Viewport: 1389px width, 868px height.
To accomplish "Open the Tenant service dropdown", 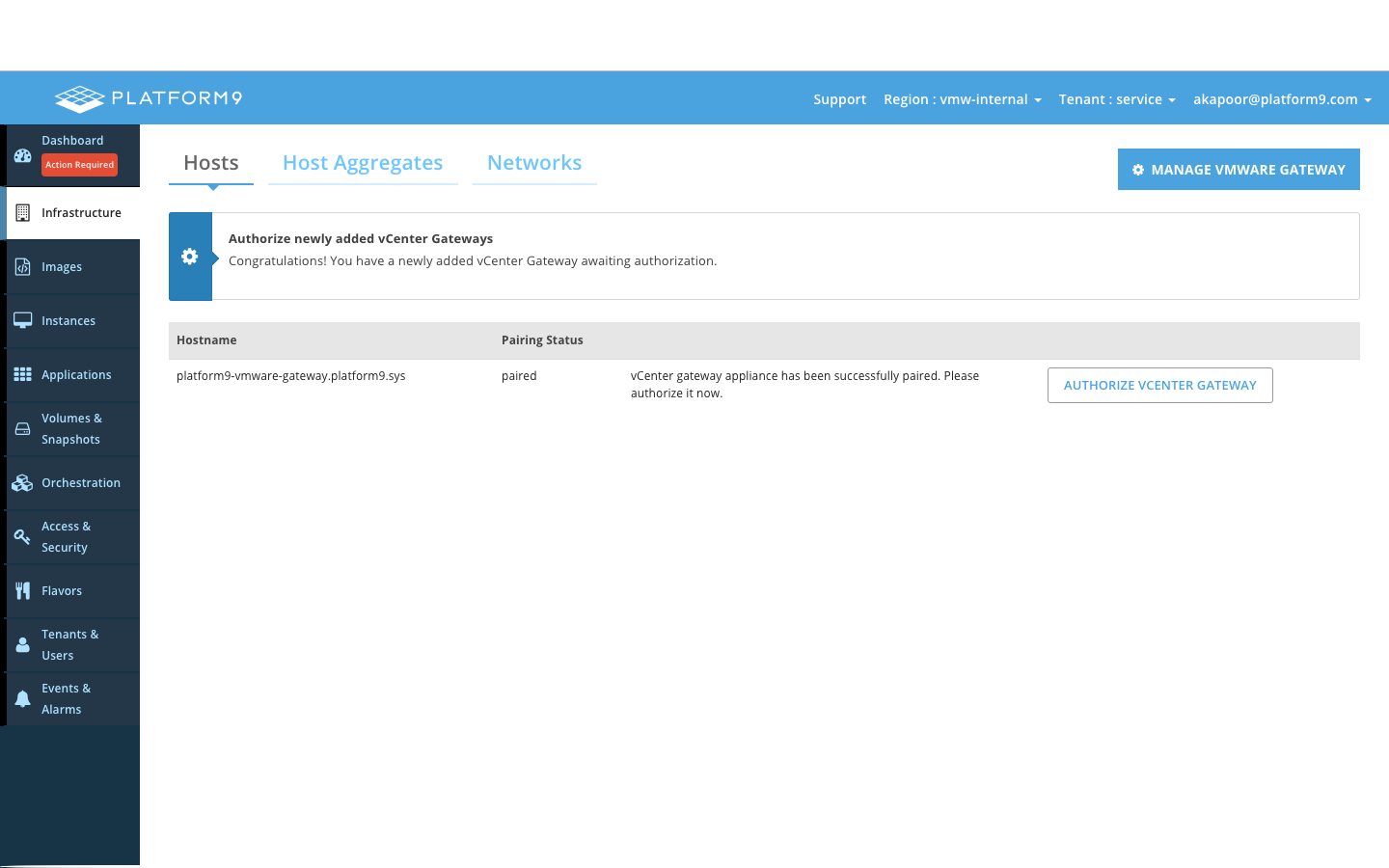I will click(x=1116, y=99).
